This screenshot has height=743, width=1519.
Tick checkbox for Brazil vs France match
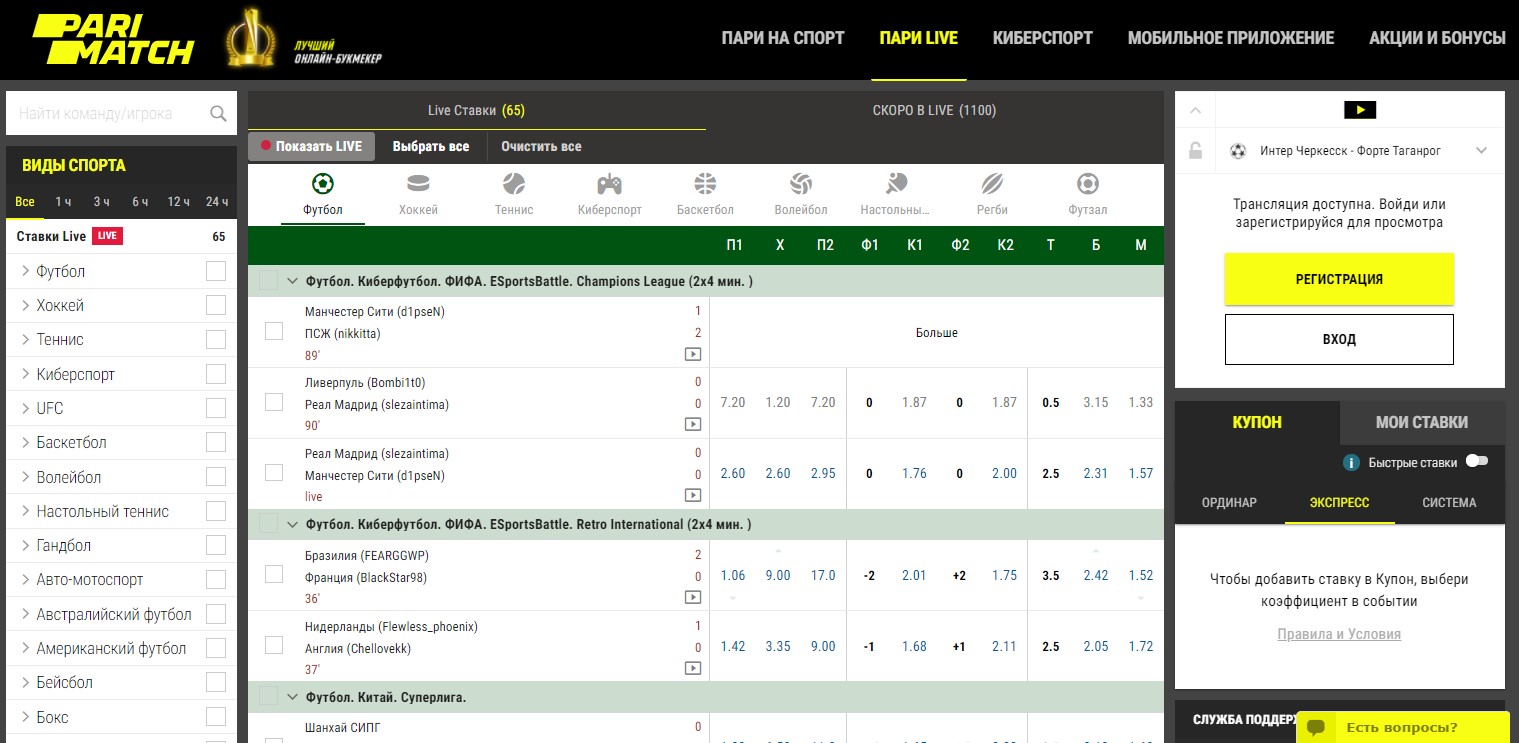click(274, 574)
